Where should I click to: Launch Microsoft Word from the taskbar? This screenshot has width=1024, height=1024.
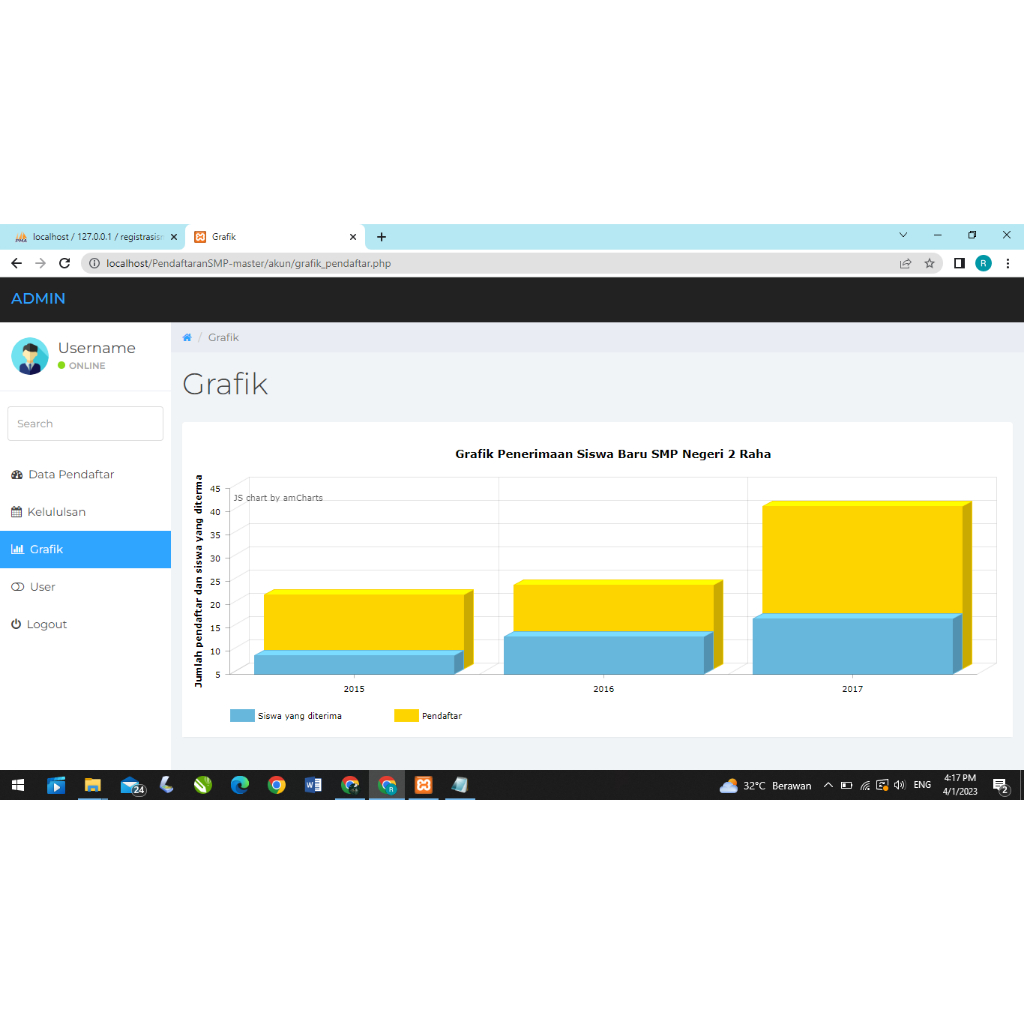(x=313, y=786)
